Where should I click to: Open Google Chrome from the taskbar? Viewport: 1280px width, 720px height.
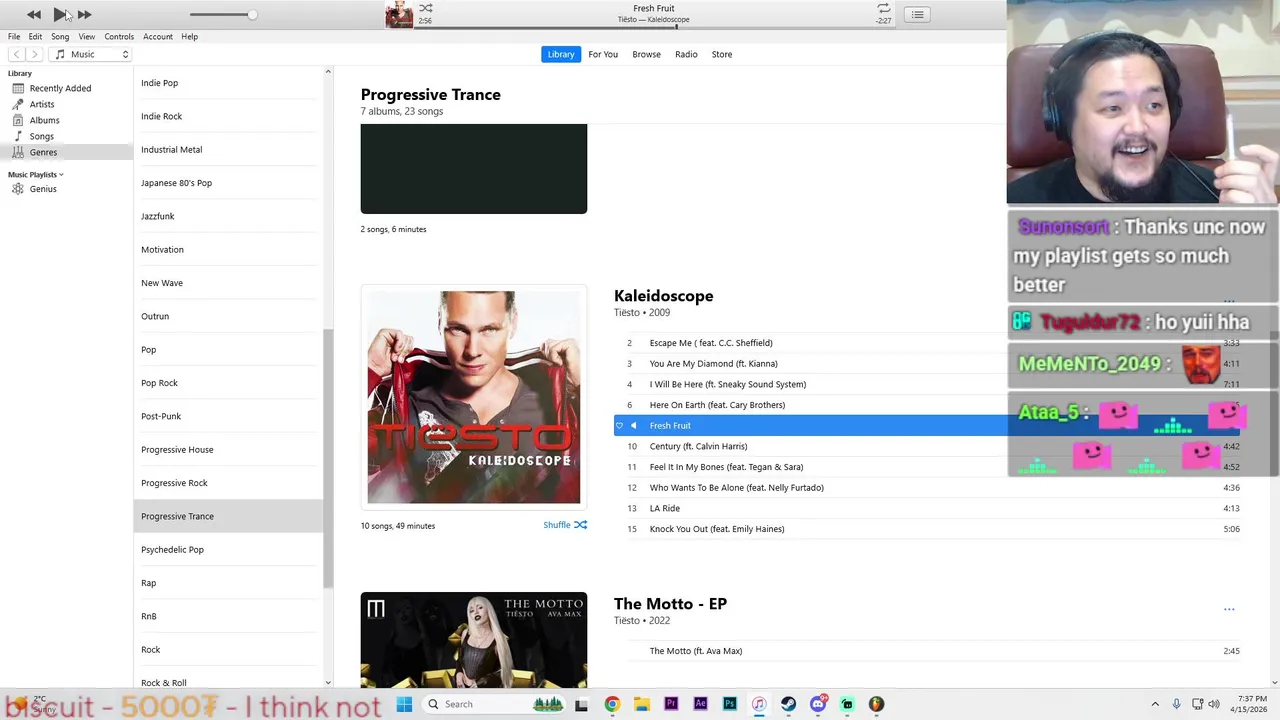[x=612, y=704]
